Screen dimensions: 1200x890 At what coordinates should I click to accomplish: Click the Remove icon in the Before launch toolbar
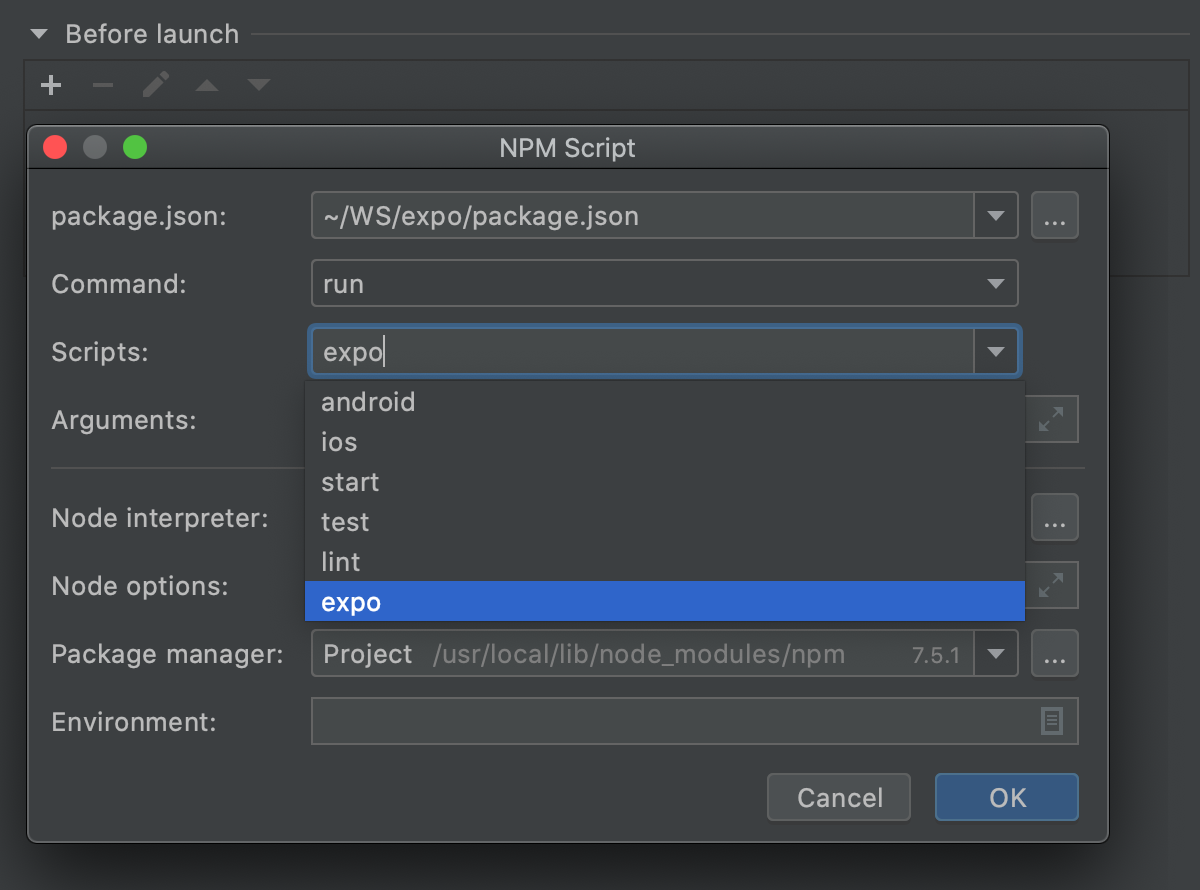103,85
